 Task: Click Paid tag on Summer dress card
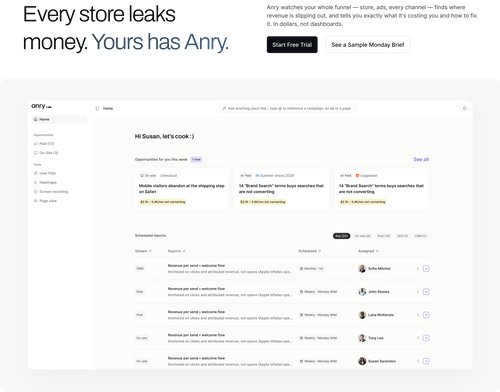pos(246,176)
